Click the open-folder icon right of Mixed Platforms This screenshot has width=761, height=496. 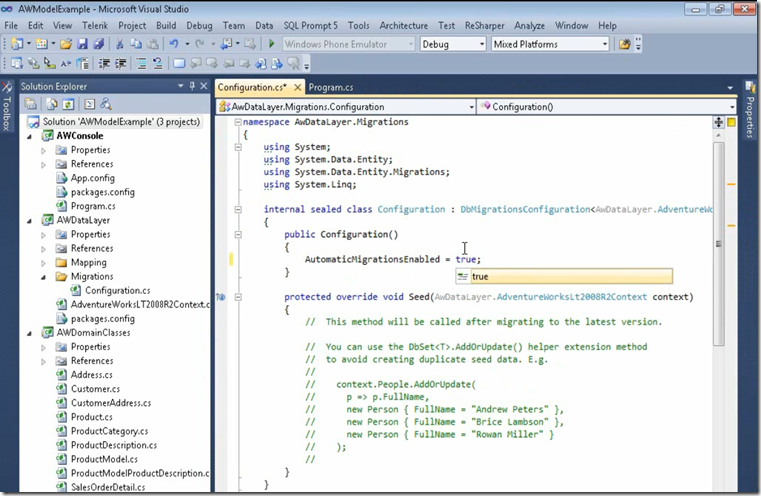tap(624, 44)
